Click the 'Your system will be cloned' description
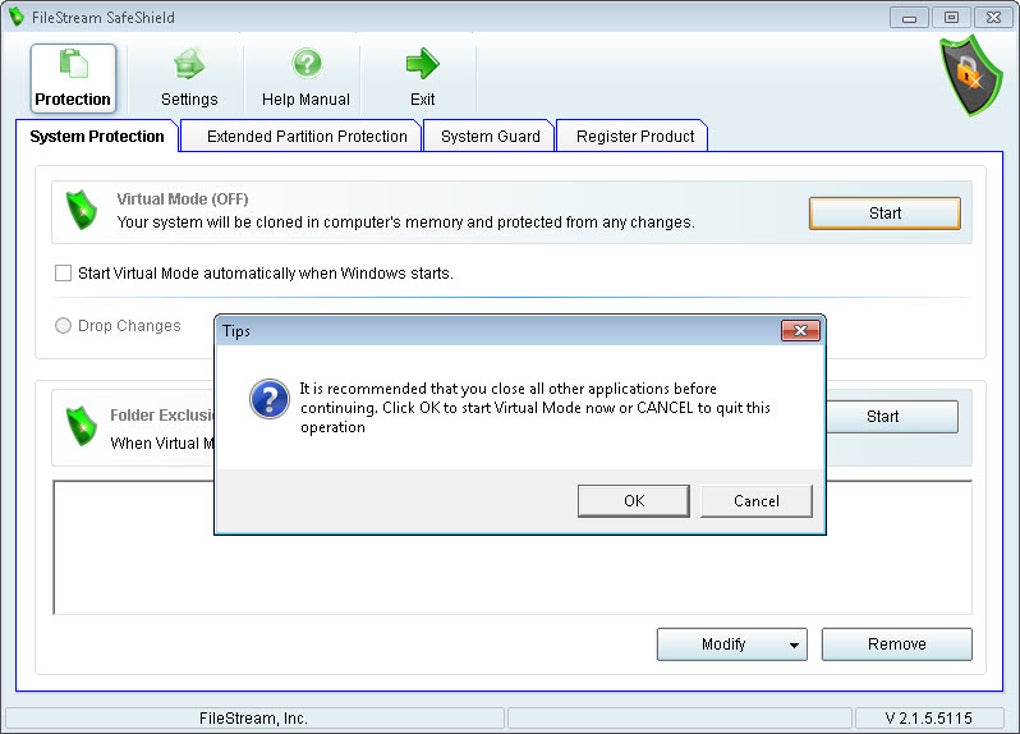Viewport: 1020px width, 734px height. pyautogui.click(x=406, y=223)
